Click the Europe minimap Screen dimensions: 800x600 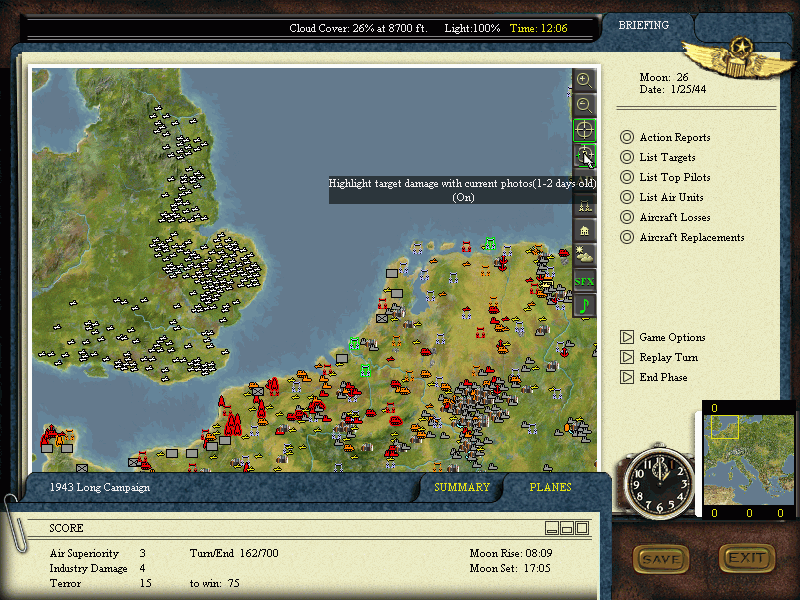[x=748, y=460]
